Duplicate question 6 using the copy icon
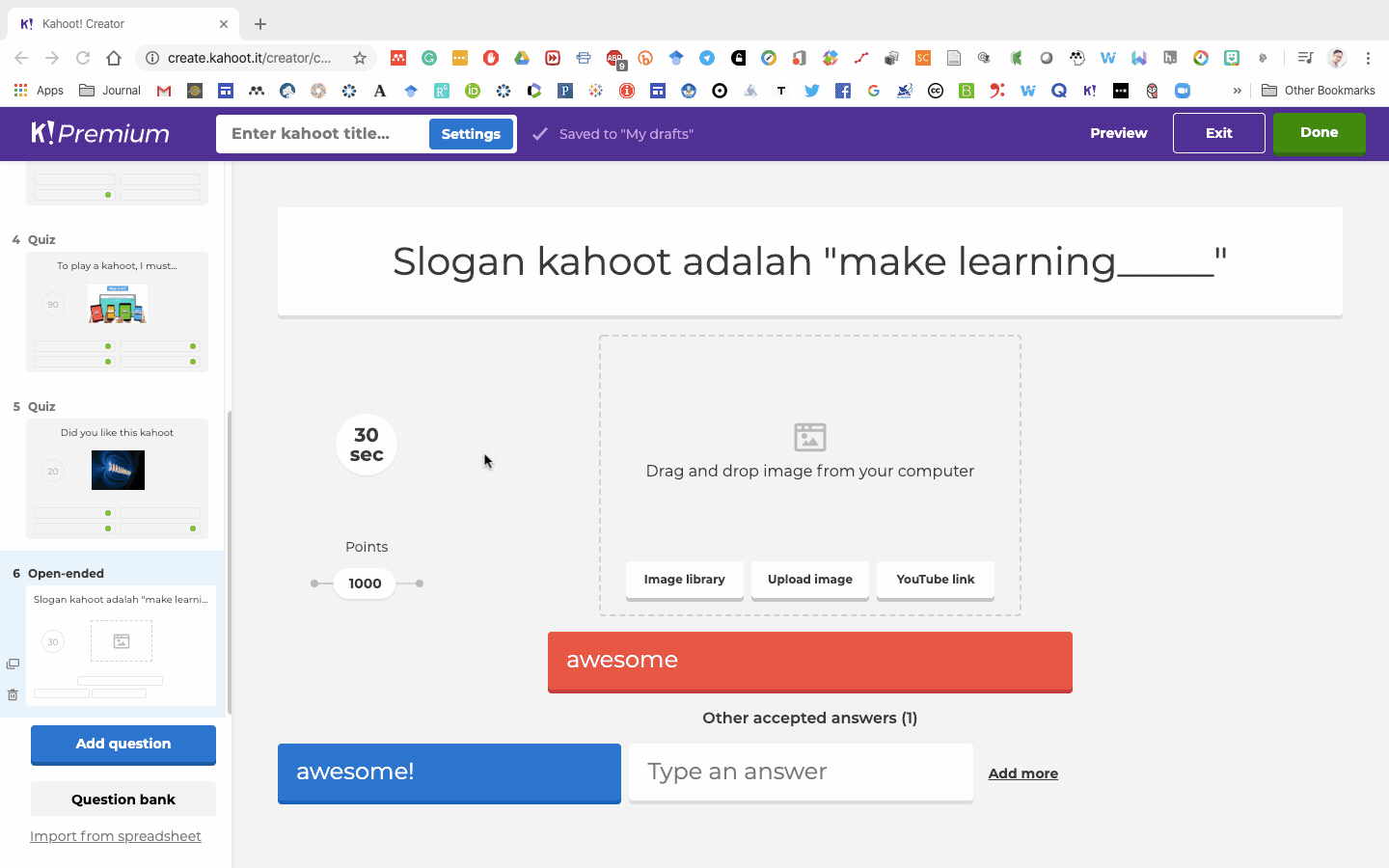The width and height of the screenshot is (1389, 868). (x=14, y=663)
